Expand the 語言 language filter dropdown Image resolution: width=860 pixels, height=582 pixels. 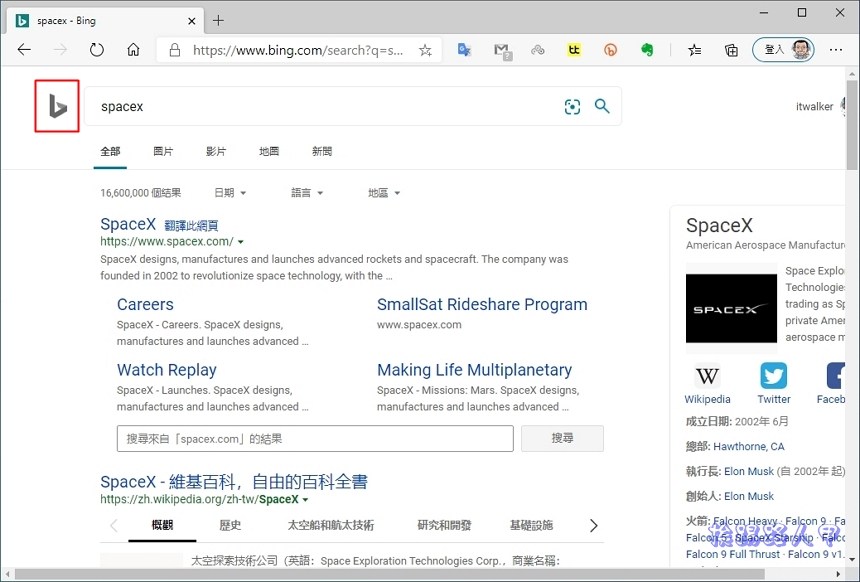306,193
